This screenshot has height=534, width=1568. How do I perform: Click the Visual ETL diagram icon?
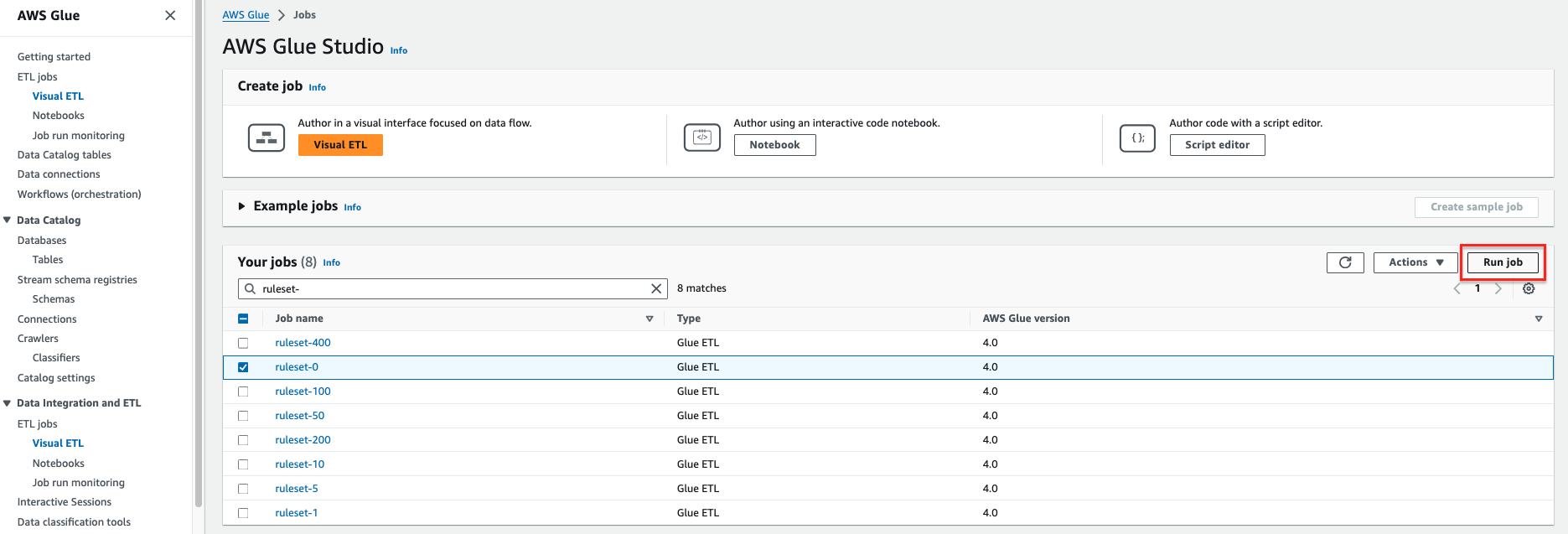pos(267,137)
